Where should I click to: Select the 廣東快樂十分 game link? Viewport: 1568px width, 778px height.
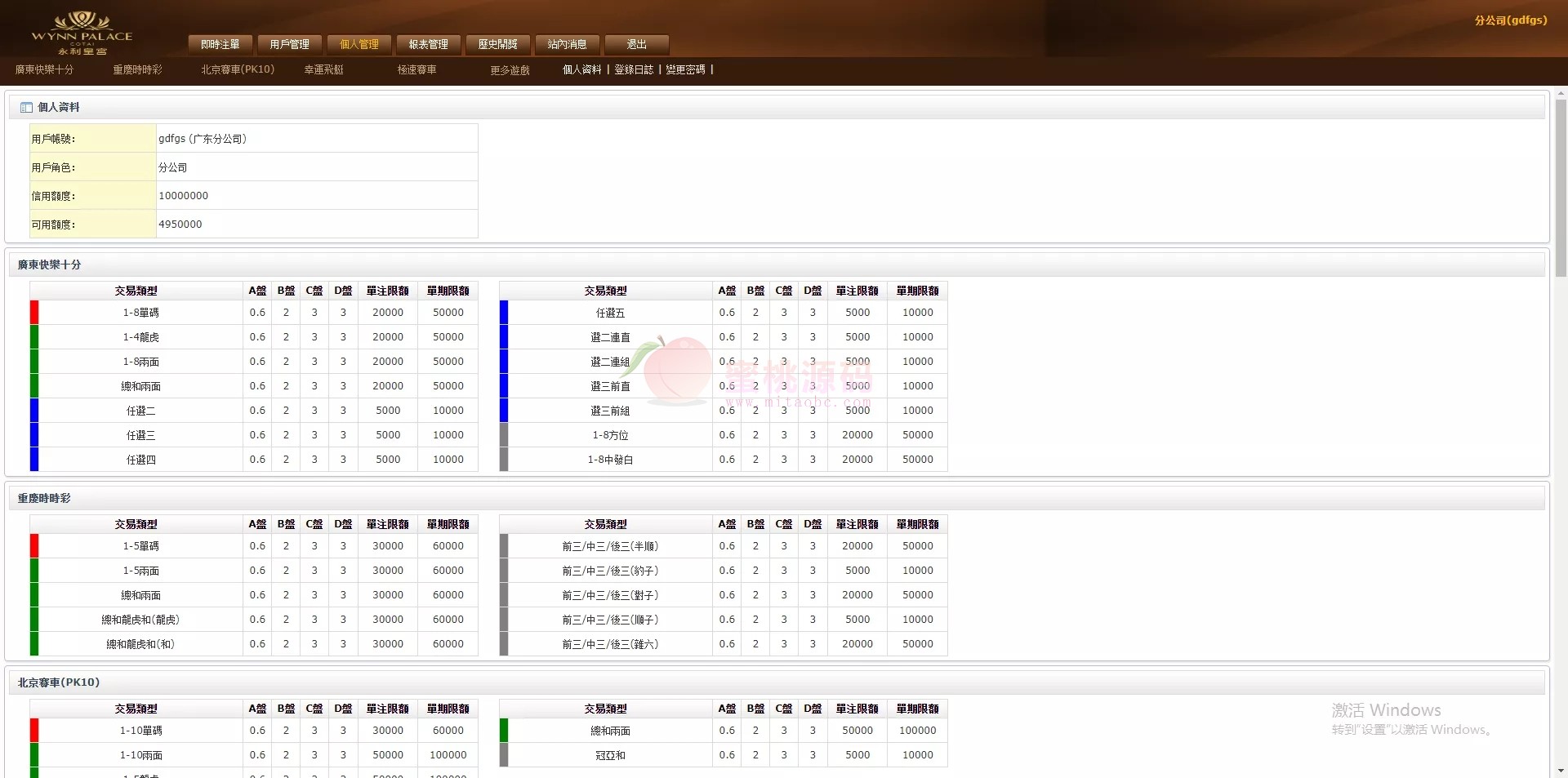[44, 70]
